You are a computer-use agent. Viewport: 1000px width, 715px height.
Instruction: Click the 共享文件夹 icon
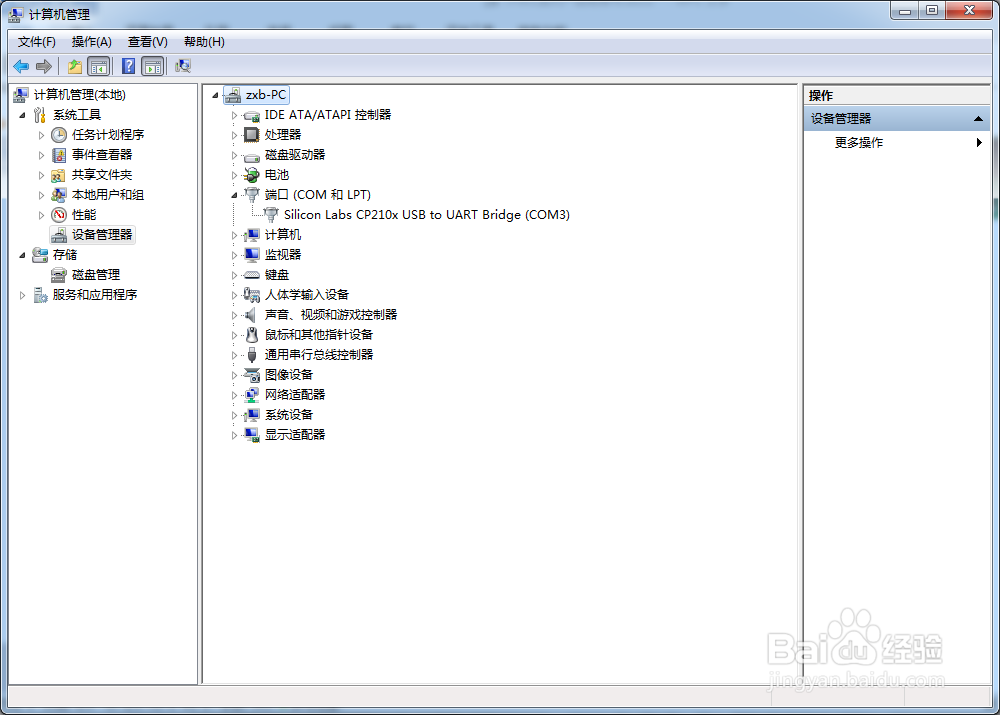pos(59,175)
